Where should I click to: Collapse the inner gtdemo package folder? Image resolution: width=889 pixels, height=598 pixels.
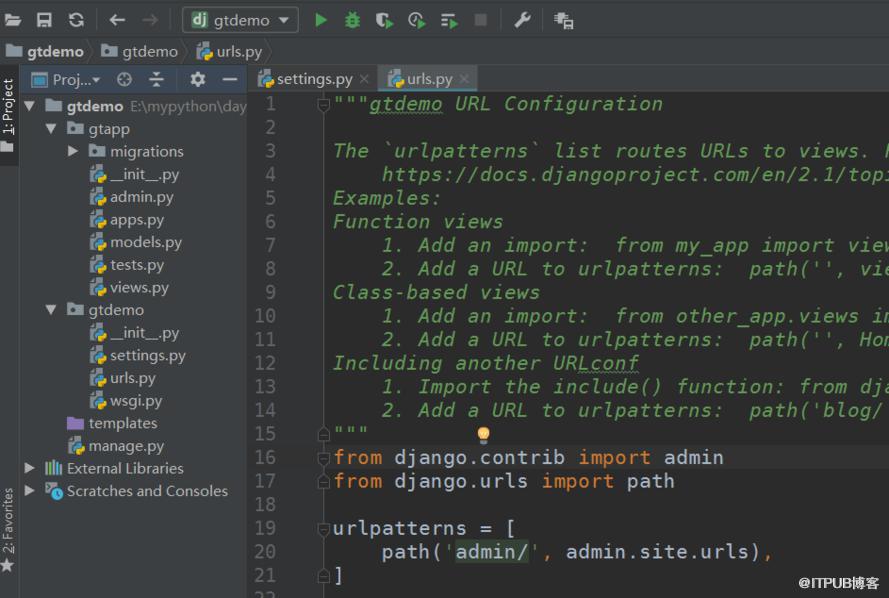[51, 309]
